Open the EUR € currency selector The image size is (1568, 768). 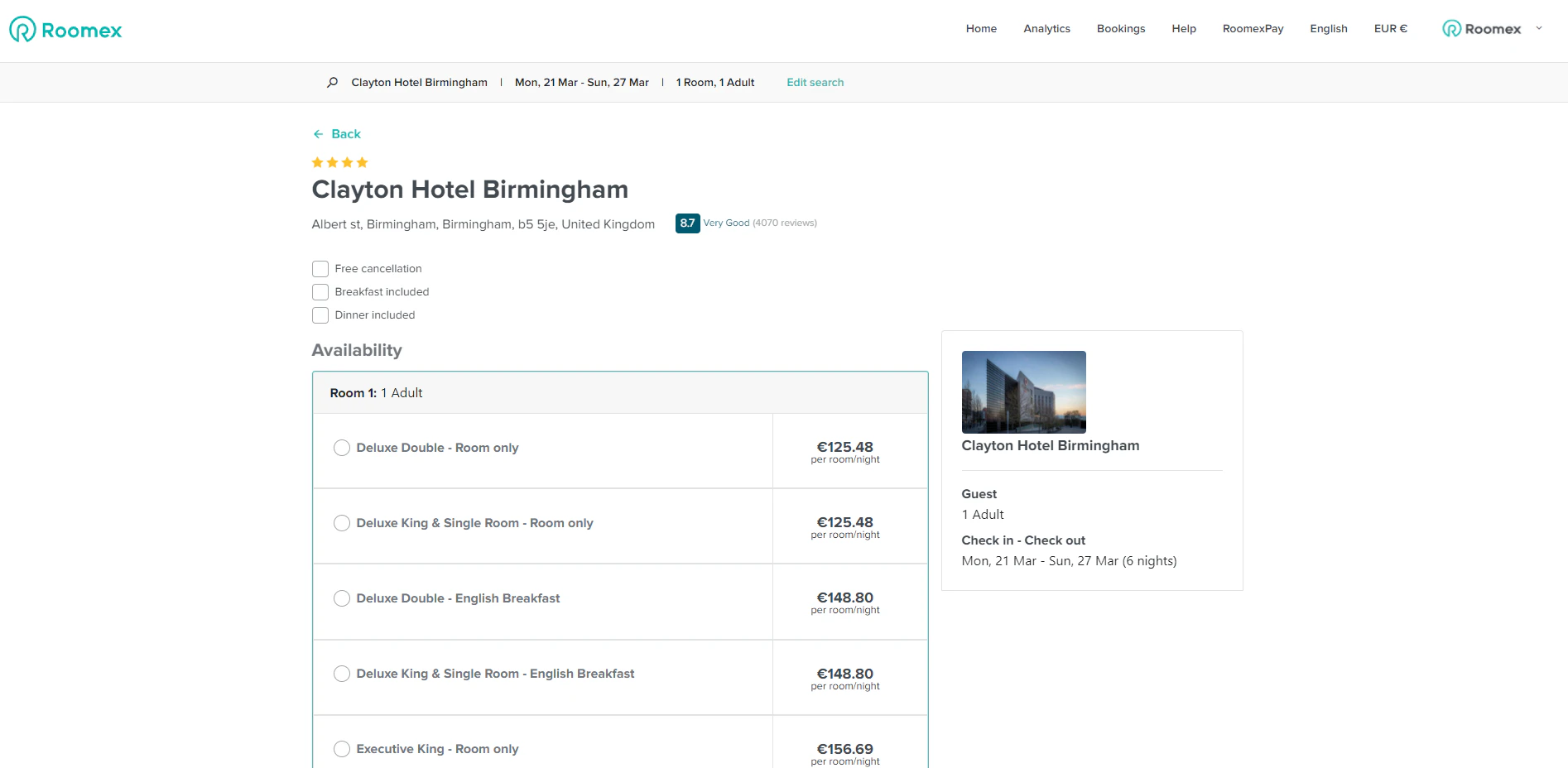click(x=1390, y=29)
